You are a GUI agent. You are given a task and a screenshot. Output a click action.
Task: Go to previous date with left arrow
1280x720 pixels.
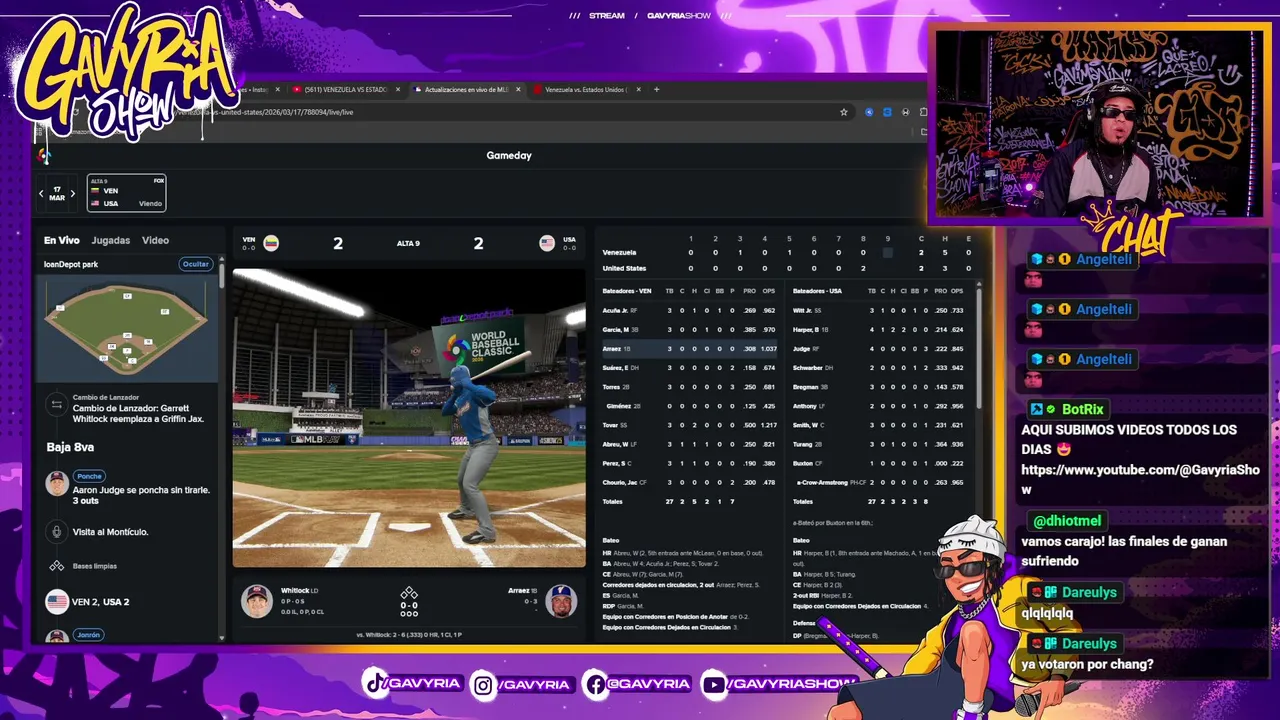point(41,193)
